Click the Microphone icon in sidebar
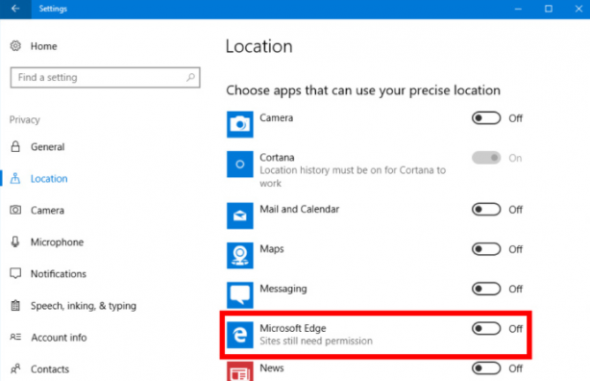This screenshot has width=590, height=381. [15, 241]
